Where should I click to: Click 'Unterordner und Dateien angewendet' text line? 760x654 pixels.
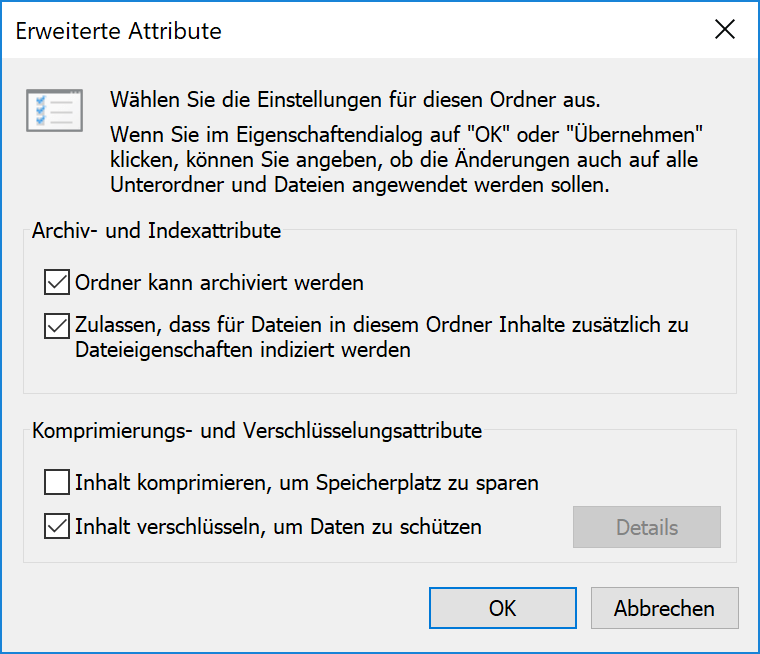[x=359, y=185]
